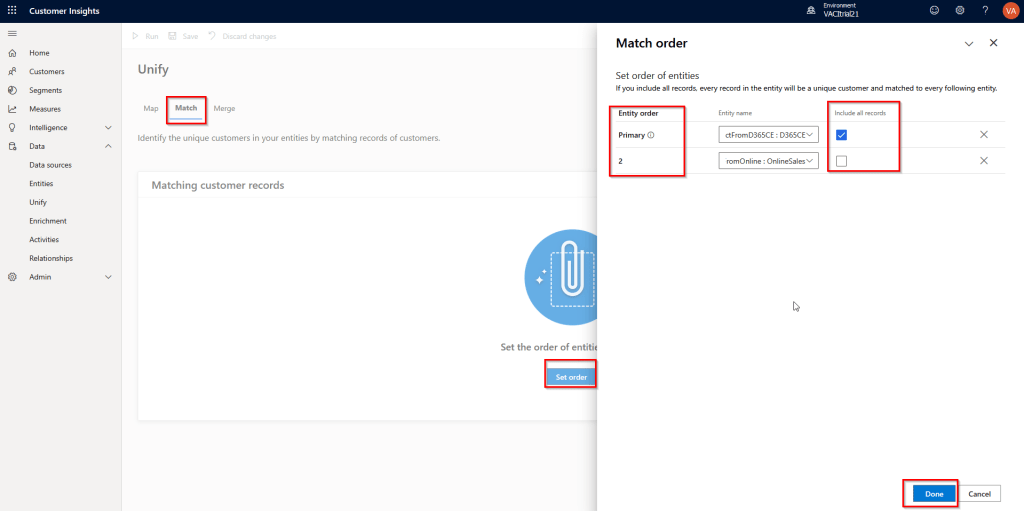
Task: Expand the Intelligence section in sidebar
Action: 108,127
